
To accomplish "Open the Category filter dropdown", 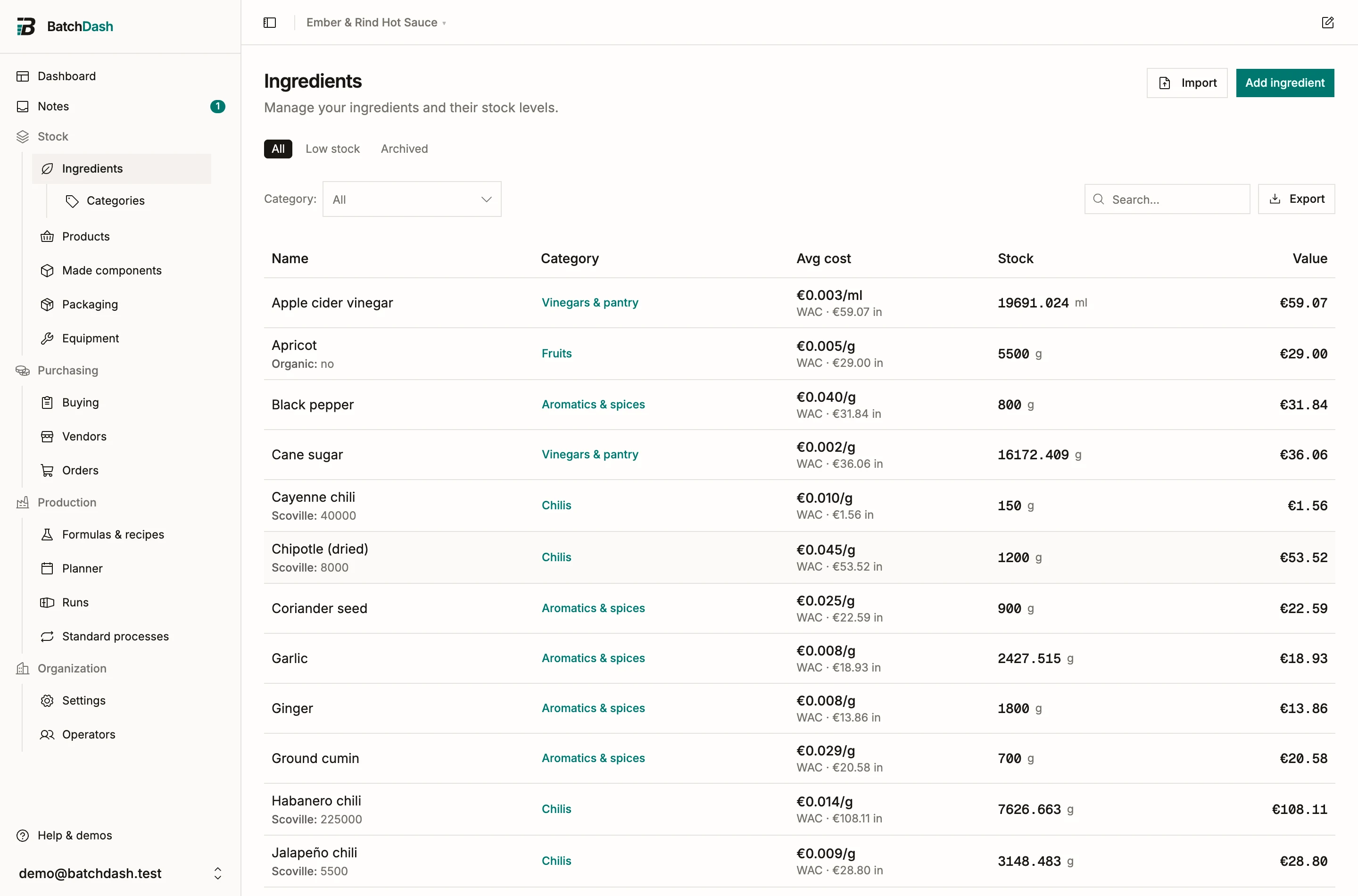I will 412,199.
